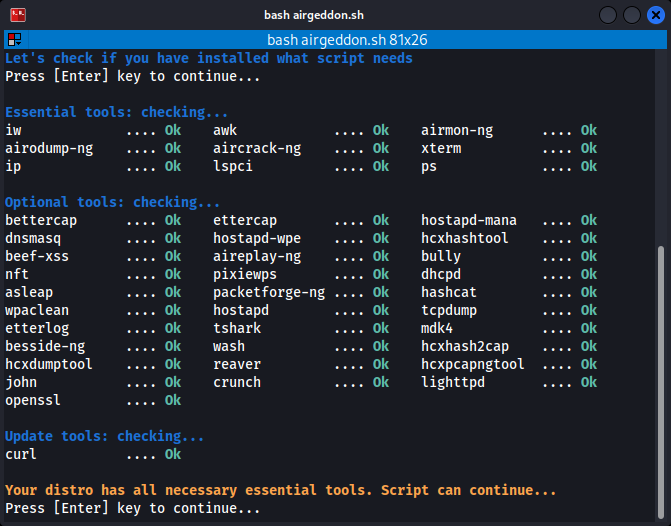Click the 'lighttpd' tool name
Image resolution: width=671 pixels, height=526 pixels.
[453, 382]
